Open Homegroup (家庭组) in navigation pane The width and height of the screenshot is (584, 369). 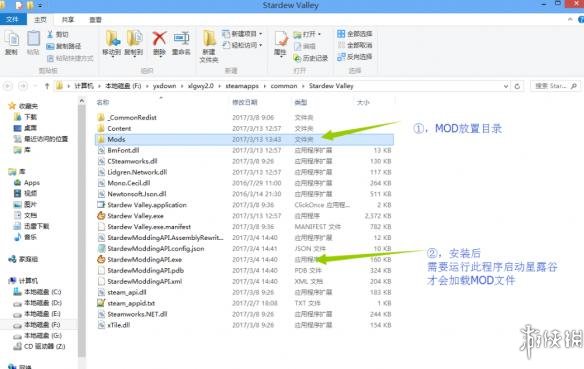(x=23, y=259)
